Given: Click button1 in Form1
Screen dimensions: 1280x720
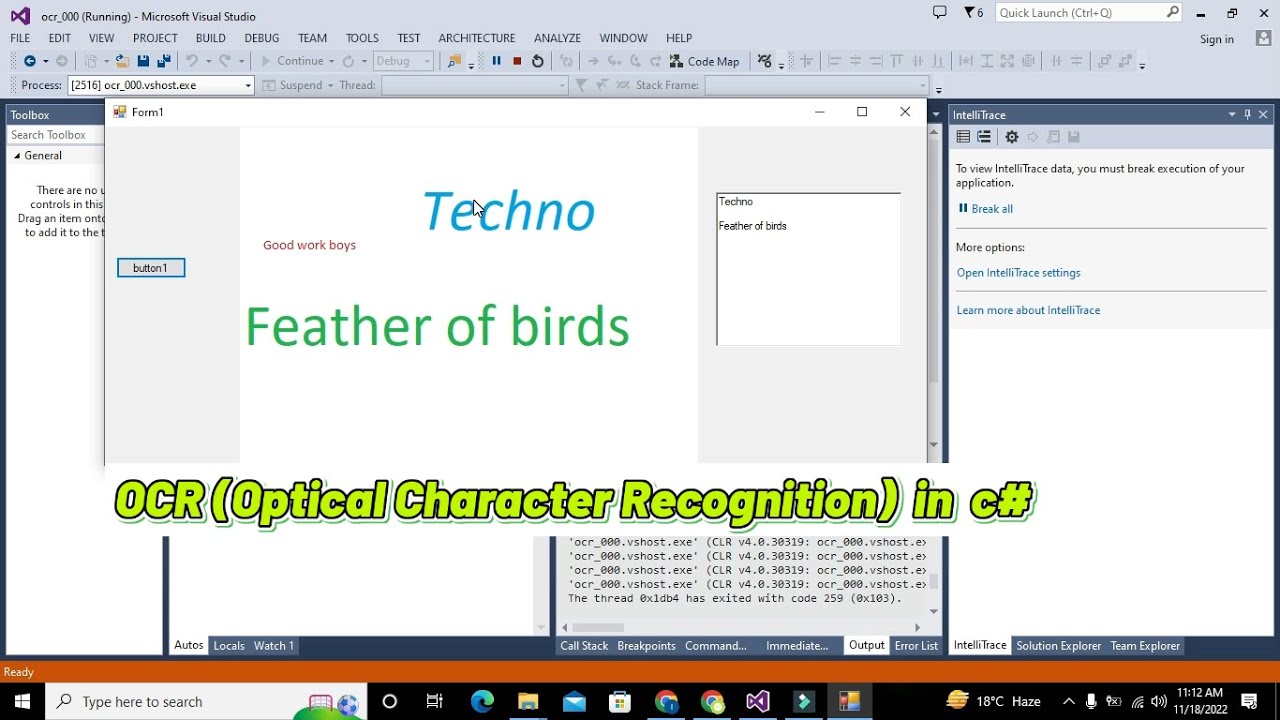Looking at the screenshot, I should tap(151, 268).
